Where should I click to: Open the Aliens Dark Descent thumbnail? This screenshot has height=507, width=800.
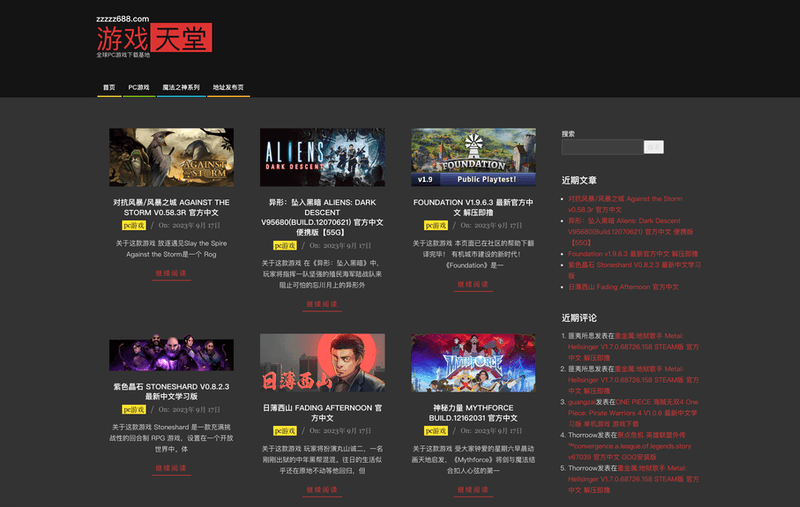(x=322, y=157)
